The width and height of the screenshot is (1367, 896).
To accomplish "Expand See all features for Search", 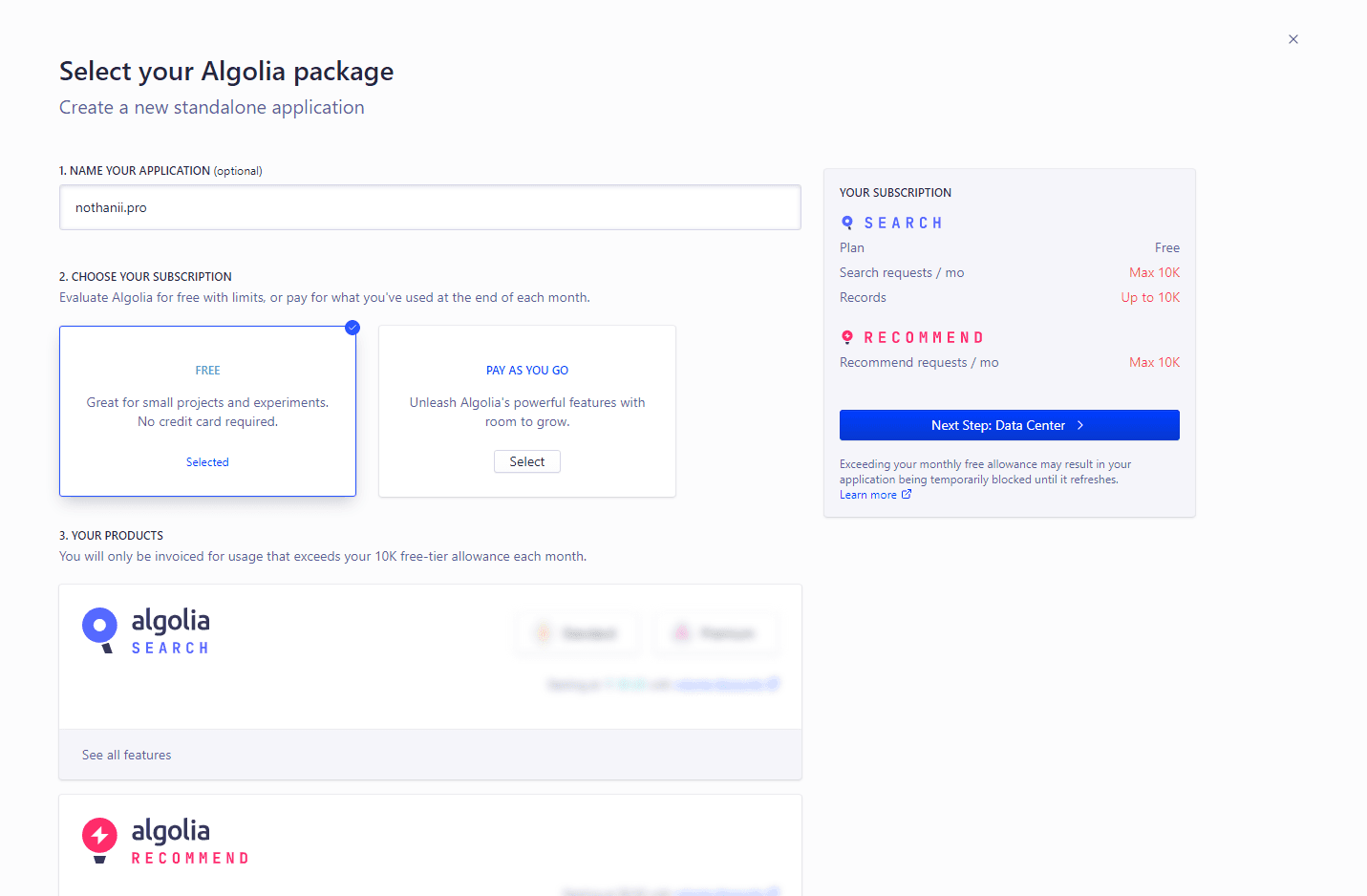I will coord(127,755).
